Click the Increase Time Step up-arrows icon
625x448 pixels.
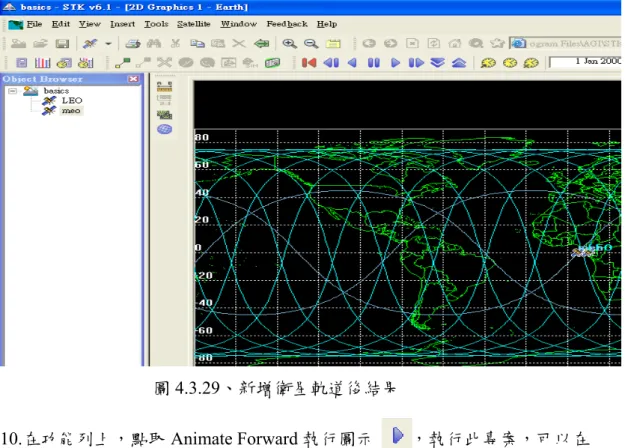(459, 63)
